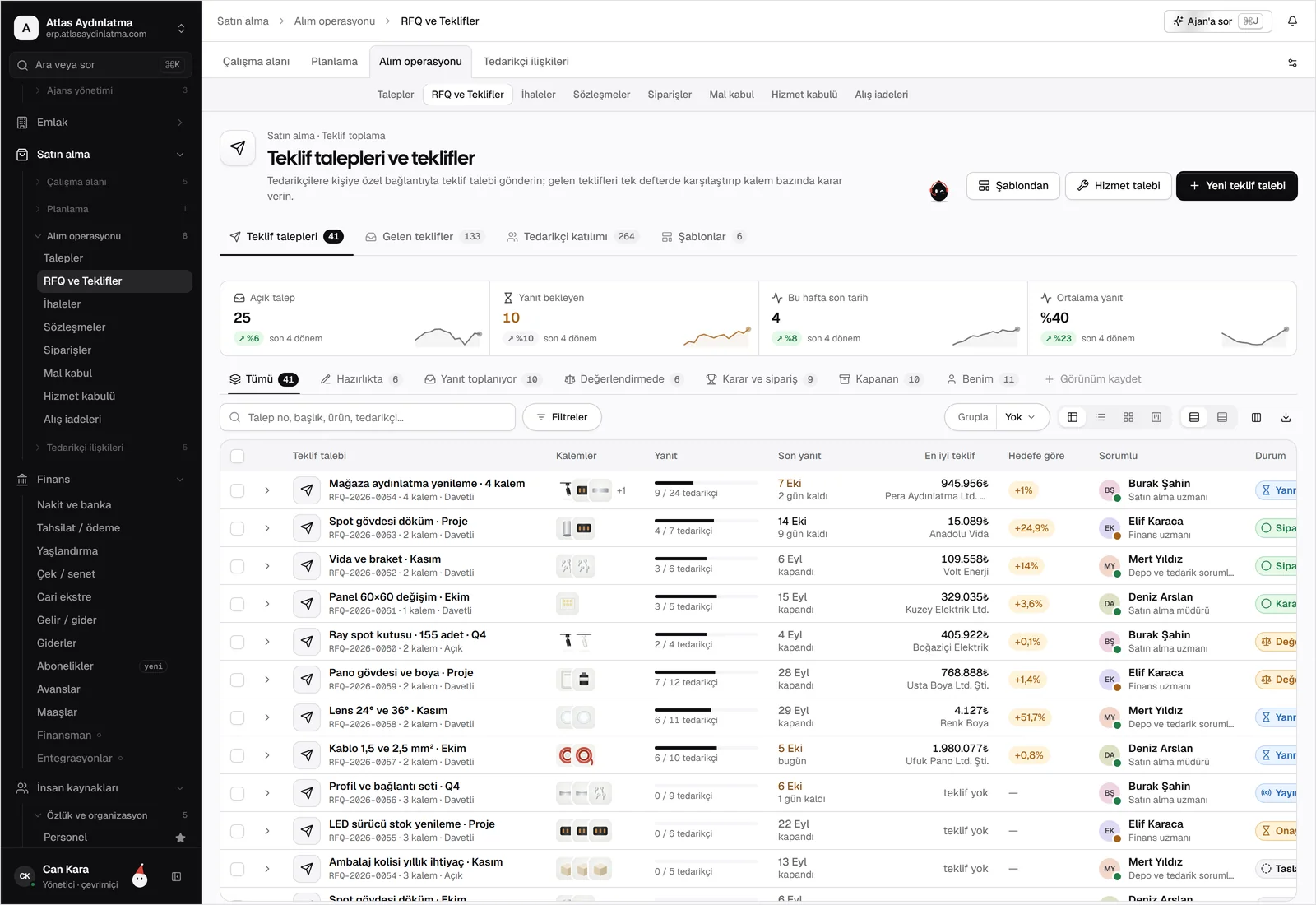Open the Mağaza aydınlatma yenileme send icon
1316x905 pixels.
[x=307, y=490]
